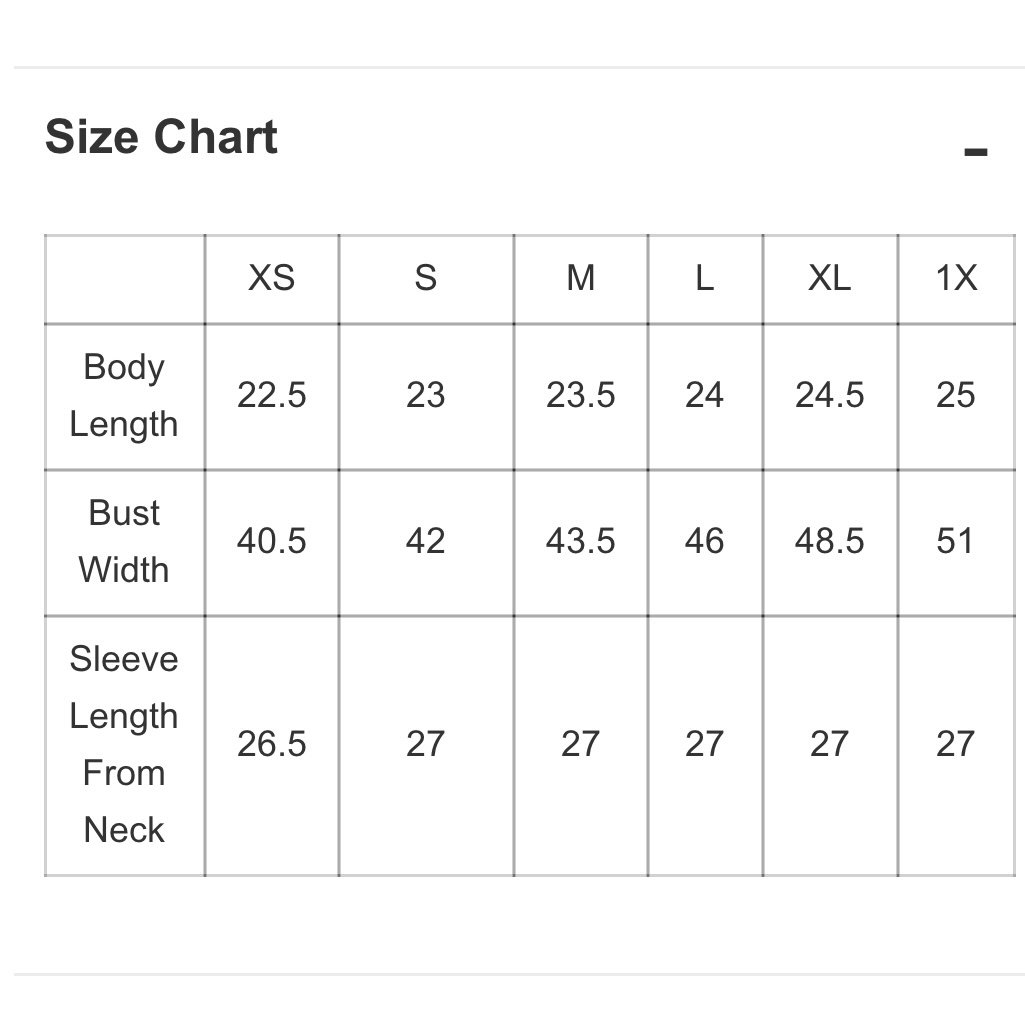Click the Body Length row label
This screenshot has width=1025, height=1025.
(x=124, y=395)
